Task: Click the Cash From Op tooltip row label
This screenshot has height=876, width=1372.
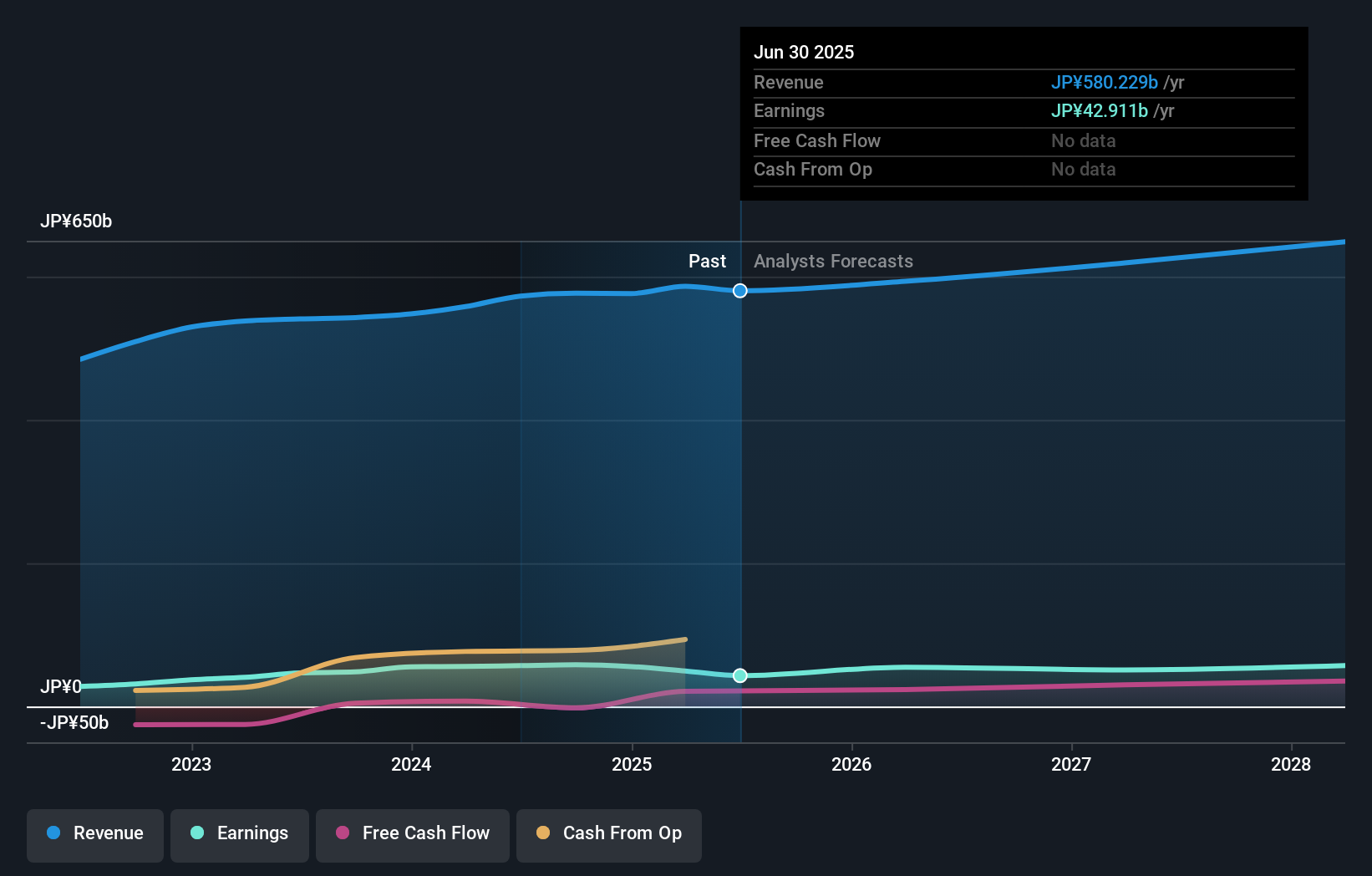Action: tap(813, 170)
